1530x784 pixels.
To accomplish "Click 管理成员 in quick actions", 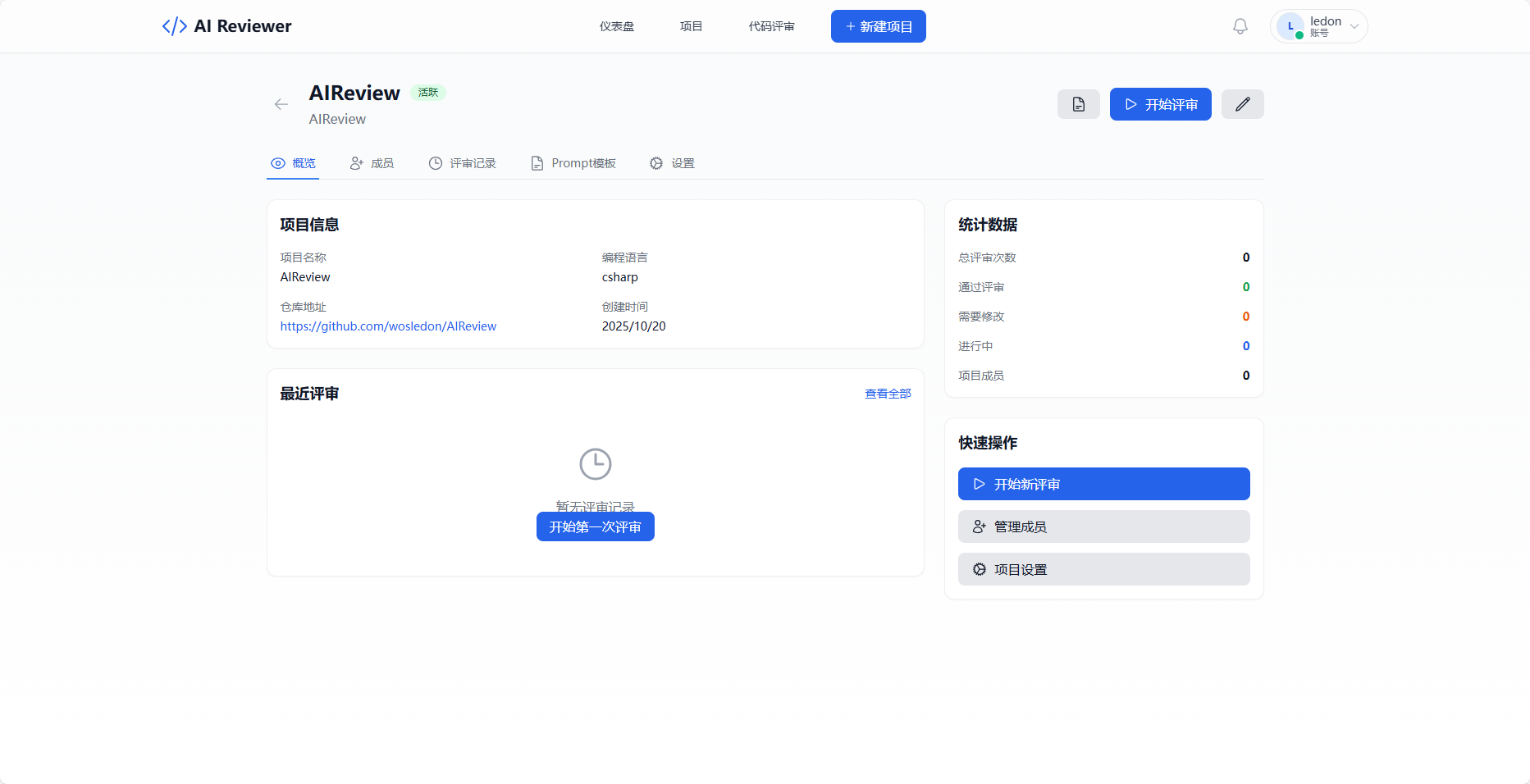I will click(1104, 526).
